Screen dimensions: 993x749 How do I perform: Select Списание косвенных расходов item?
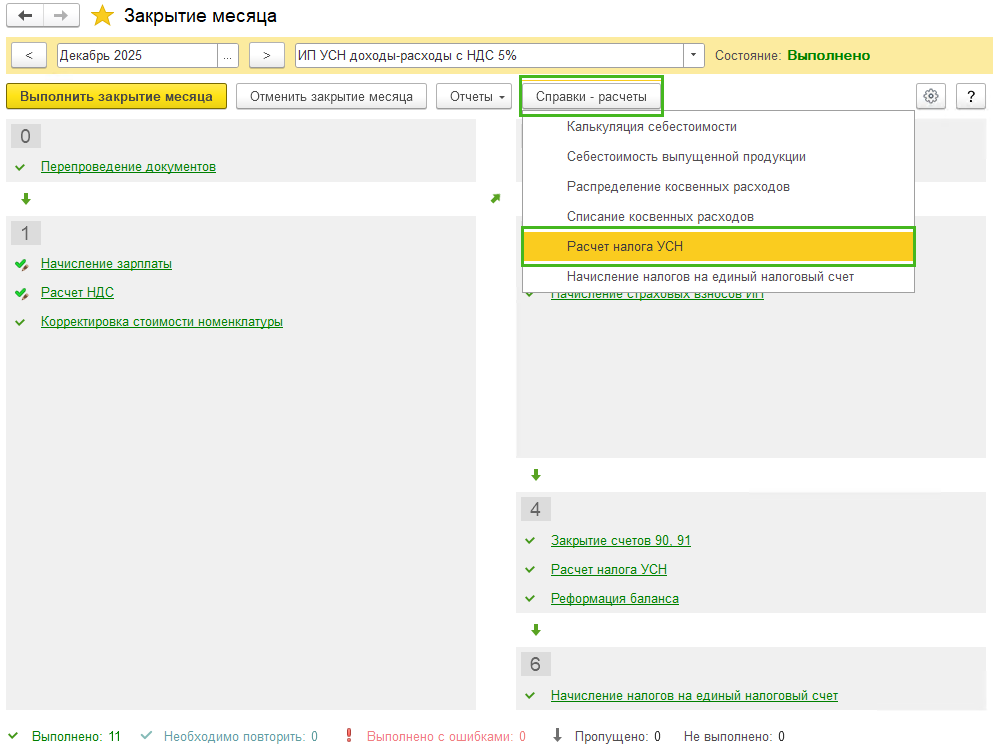718,217
